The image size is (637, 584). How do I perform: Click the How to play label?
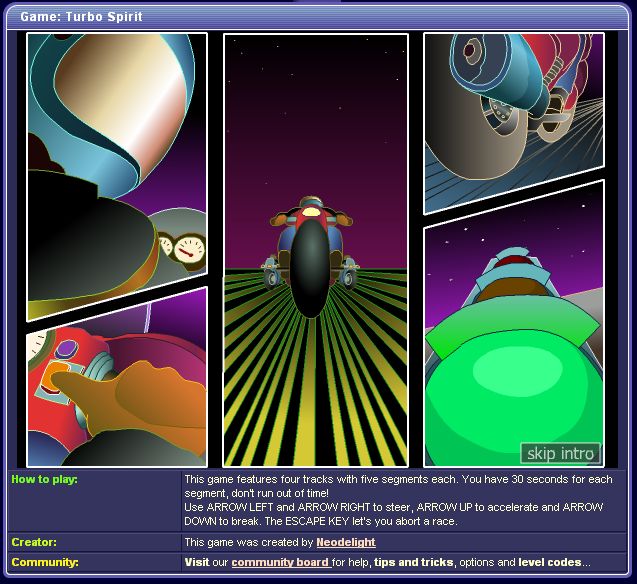44,479
